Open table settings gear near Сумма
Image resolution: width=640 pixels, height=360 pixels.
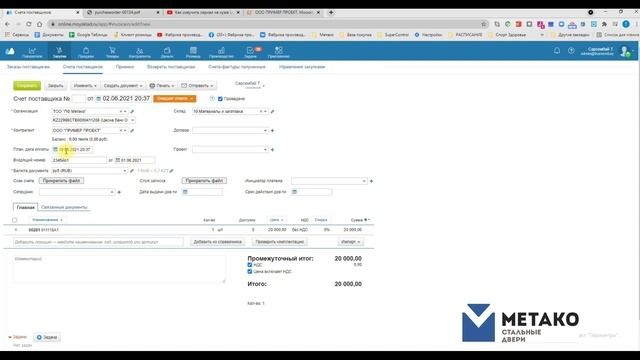coord(367,220)
